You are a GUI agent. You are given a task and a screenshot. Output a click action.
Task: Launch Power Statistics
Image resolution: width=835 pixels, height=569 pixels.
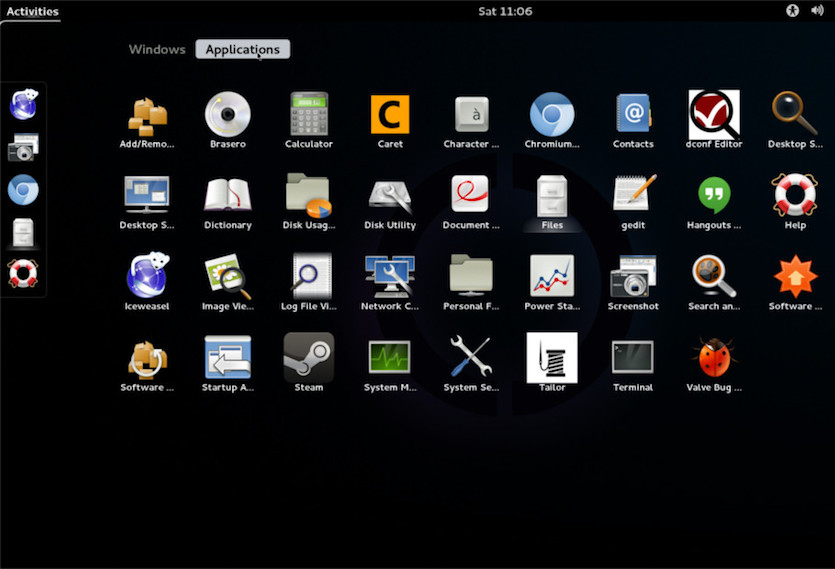552,282
